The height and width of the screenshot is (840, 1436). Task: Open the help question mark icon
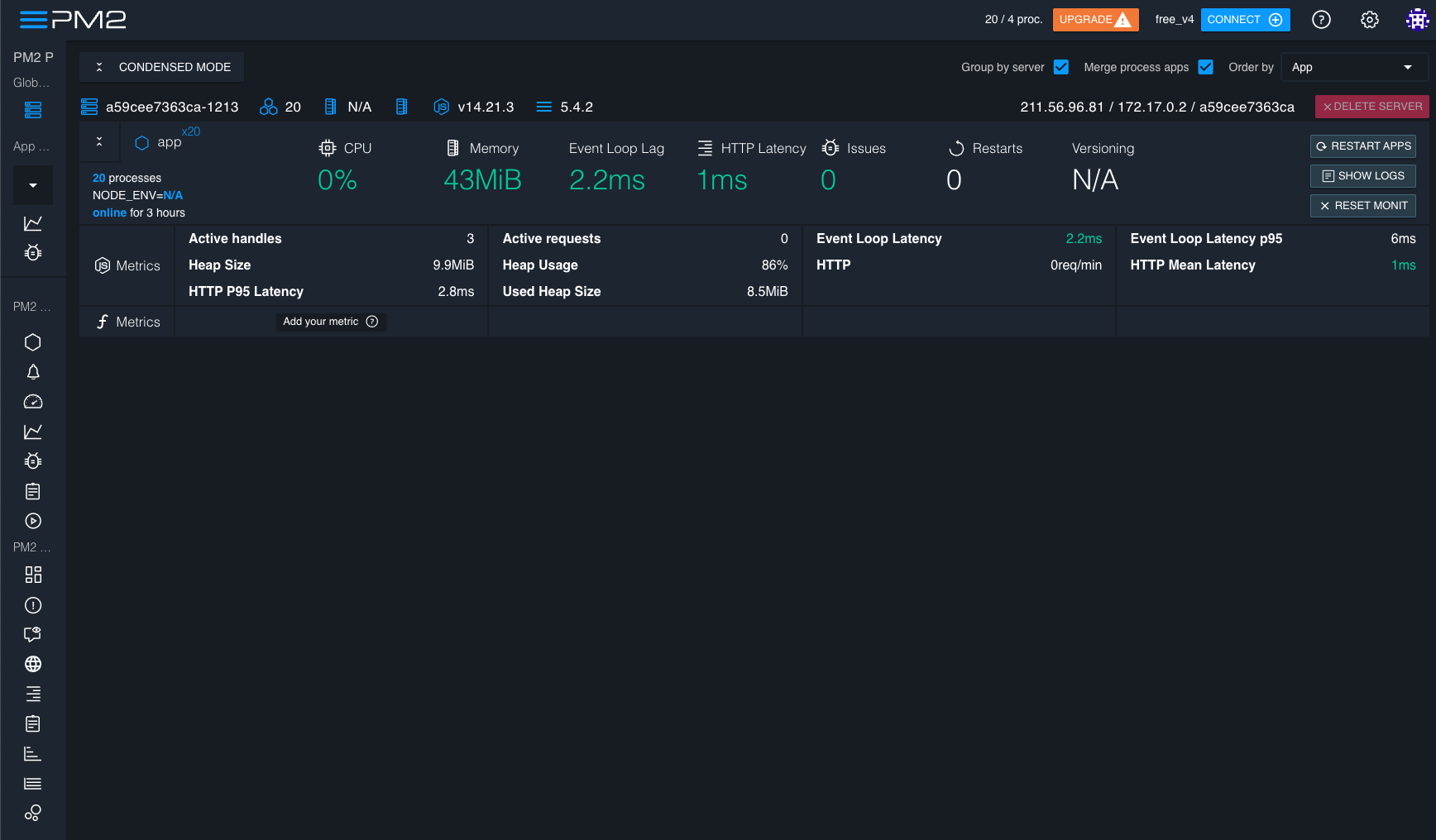coord(1321,20)
